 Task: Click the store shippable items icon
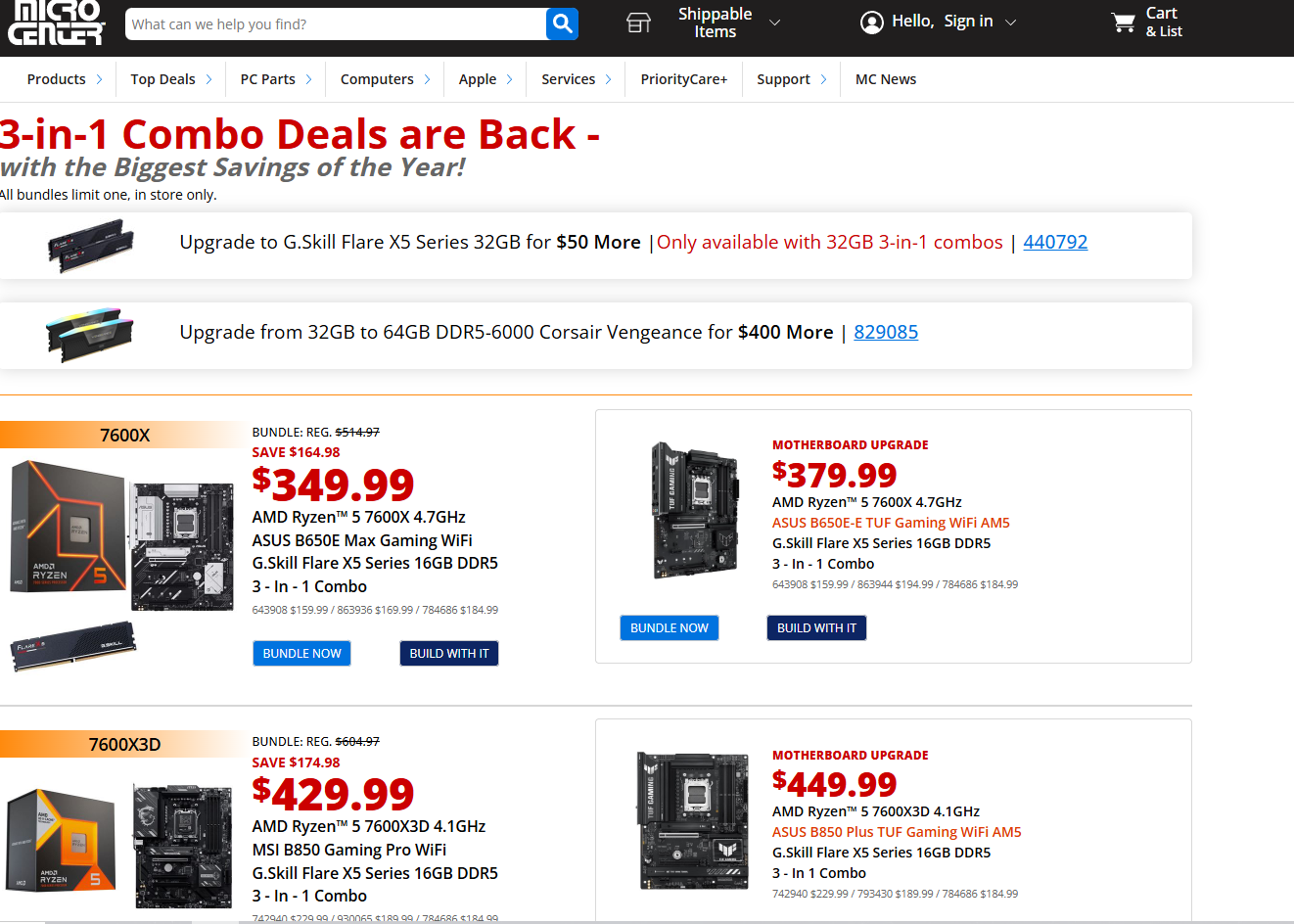[x=638, y=23]
